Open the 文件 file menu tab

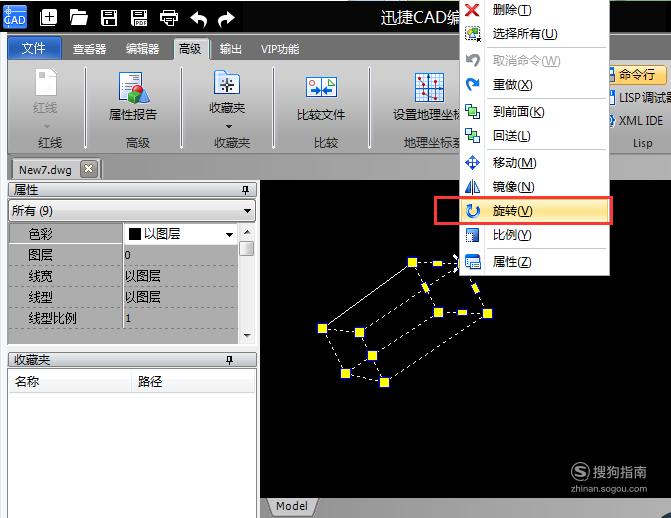point(34,48)
